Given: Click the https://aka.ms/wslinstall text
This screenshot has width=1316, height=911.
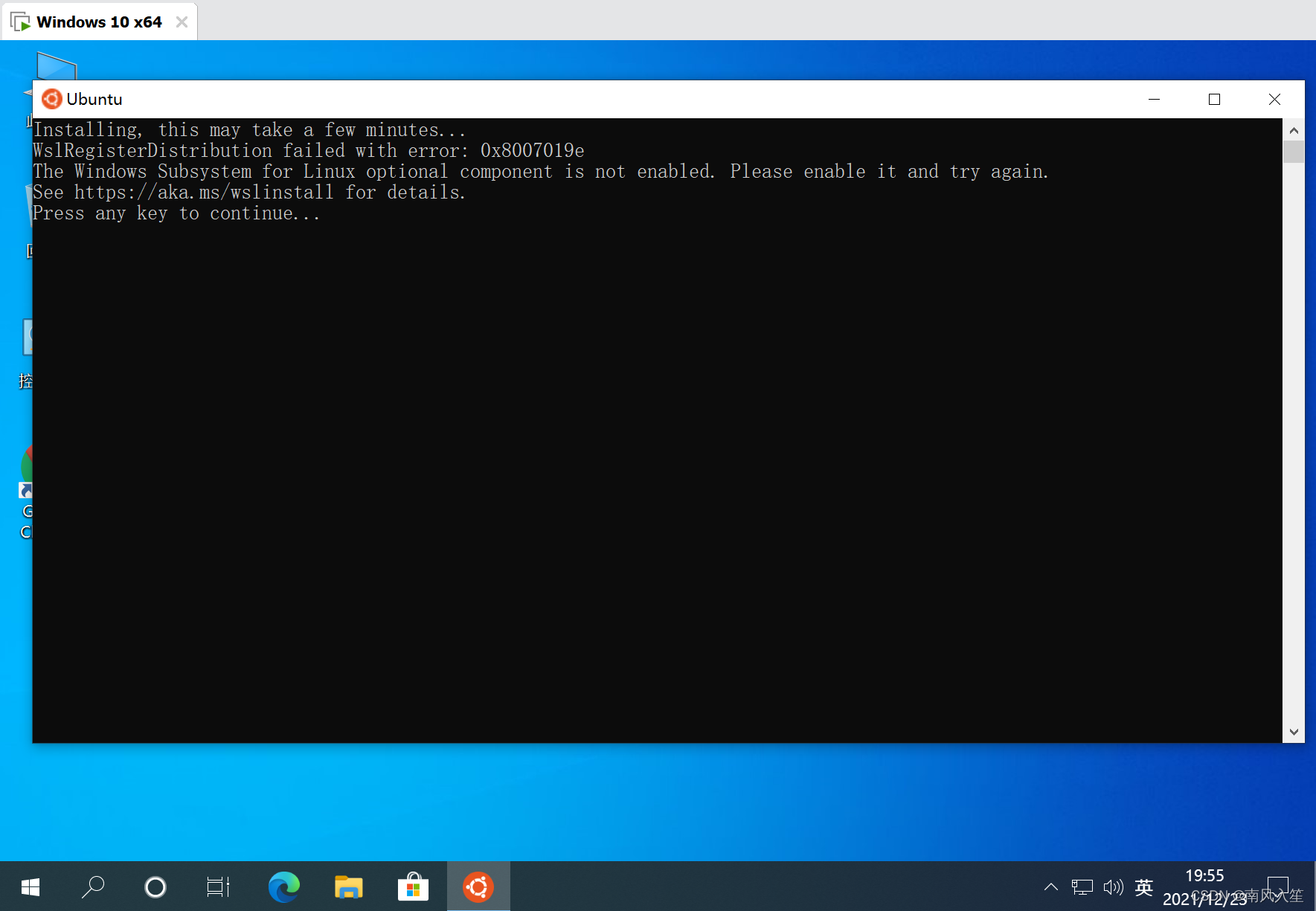Looking at the screenshot, I should pyautogui.click(x=203, y=193).
